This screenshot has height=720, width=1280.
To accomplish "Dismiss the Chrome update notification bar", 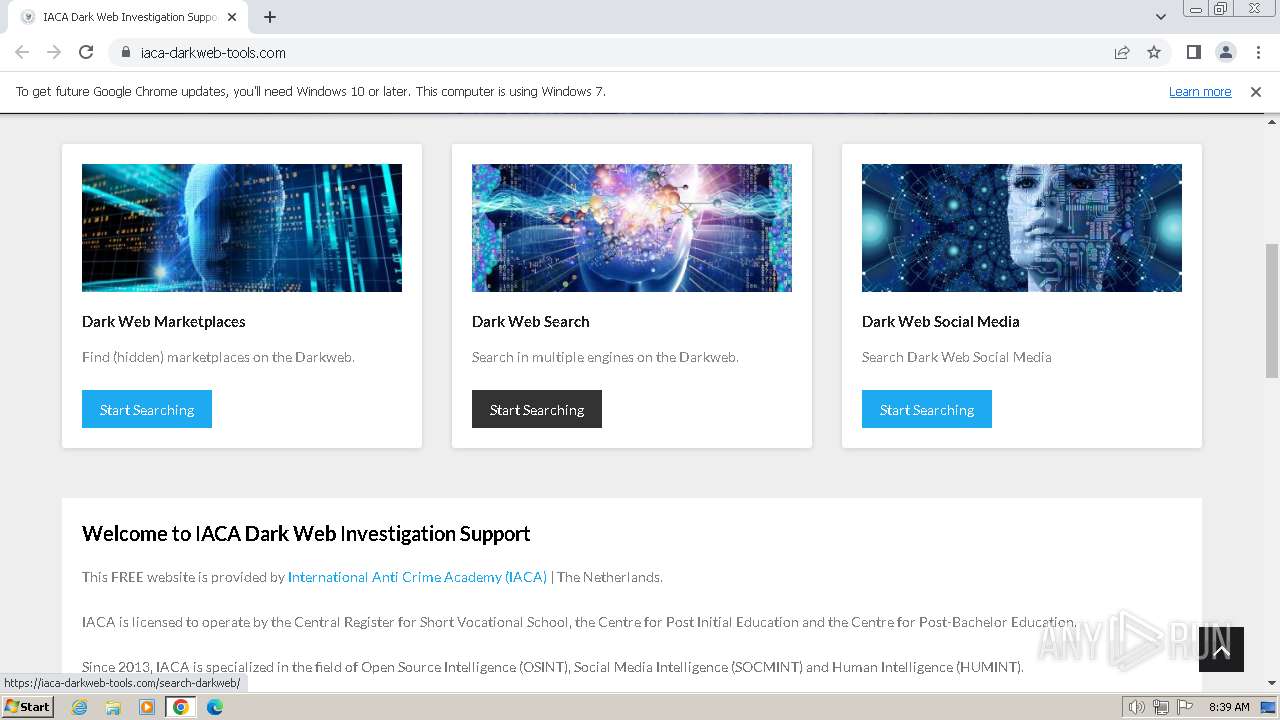I will tap(1256, 92).
